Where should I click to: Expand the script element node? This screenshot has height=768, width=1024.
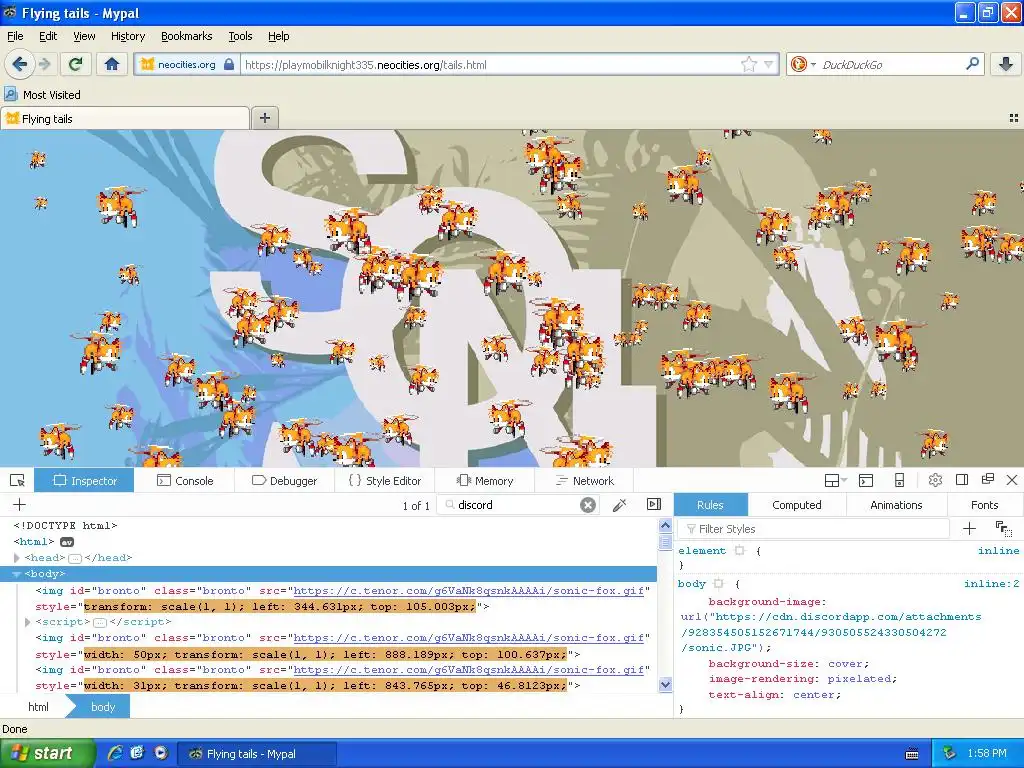pos(27,622)
